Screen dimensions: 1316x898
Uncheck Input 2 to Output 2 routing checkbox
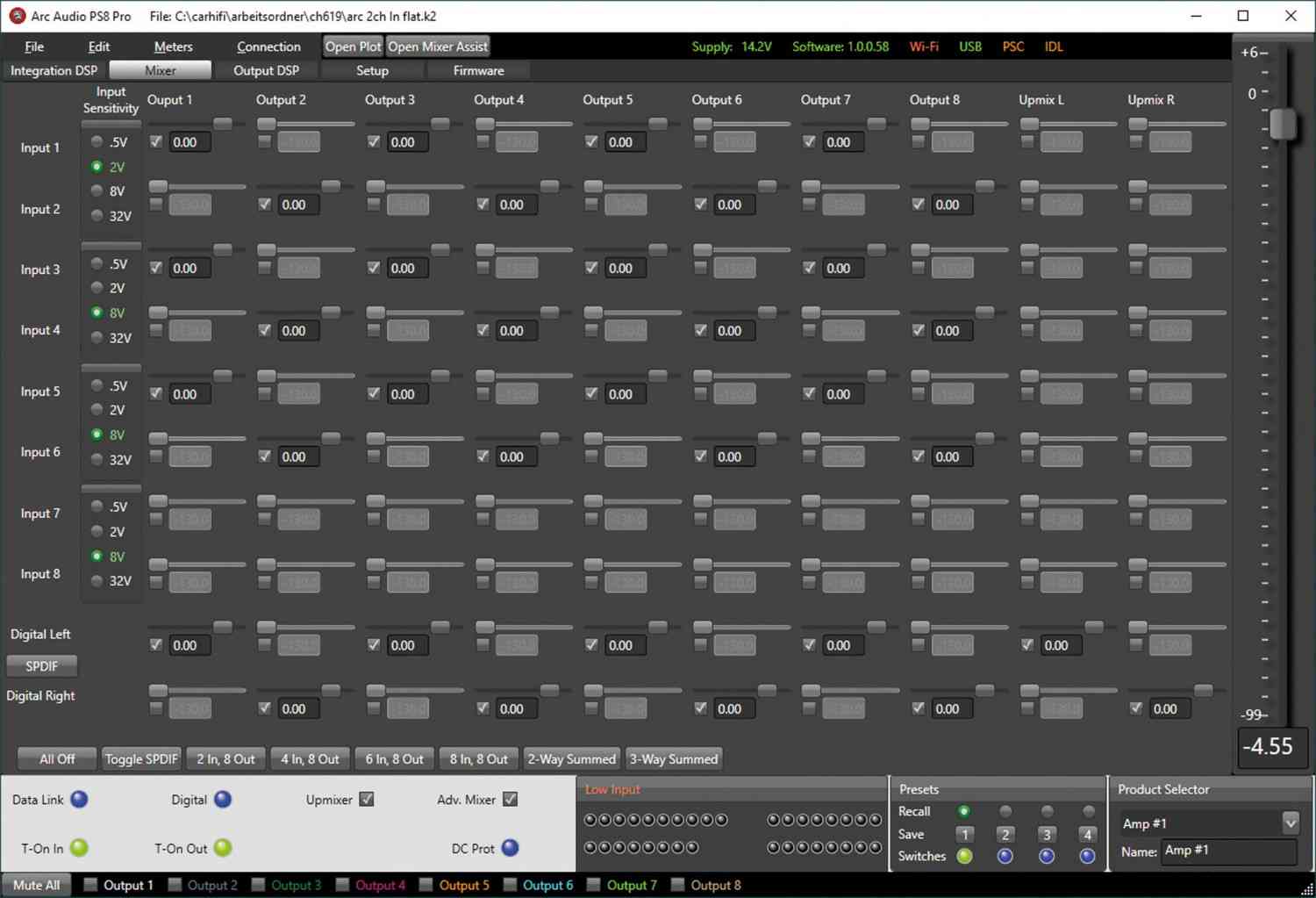(x=265, y=204)
